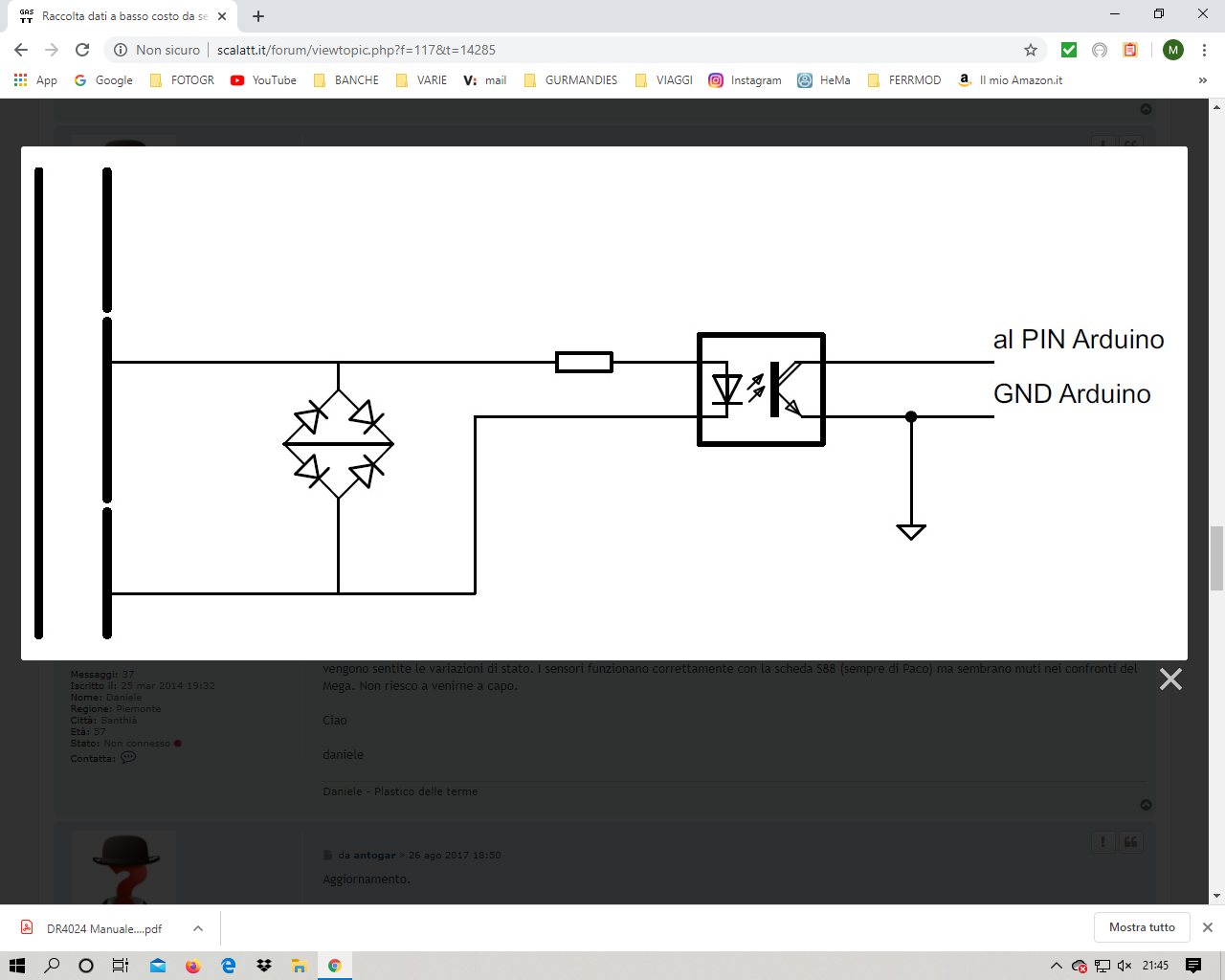Expand options for DR4024 Manuale download
This screenshot has width=1225, height=980.
click(x=197, y=928)
